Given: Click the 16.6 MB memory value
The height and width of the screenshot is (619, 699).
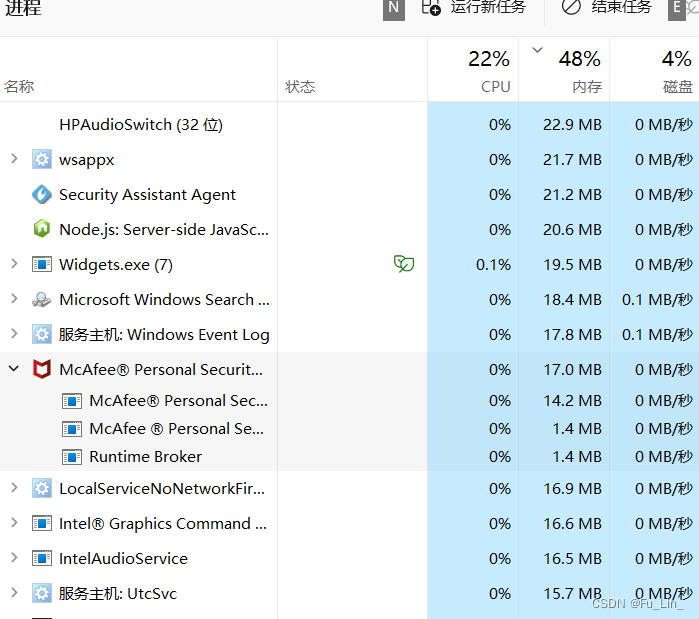Looking at the screenshot, I should 572,524.
